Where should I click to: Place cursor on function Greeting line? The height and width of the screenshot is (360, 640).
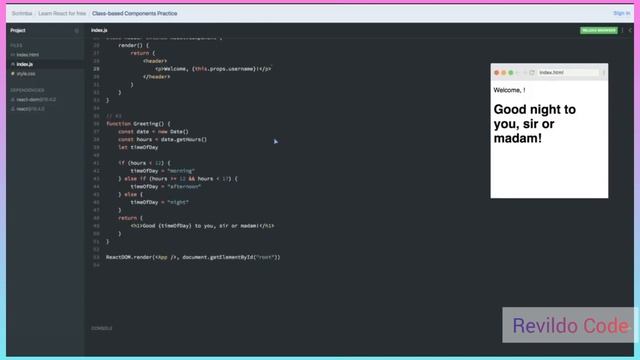coord(138,124)
